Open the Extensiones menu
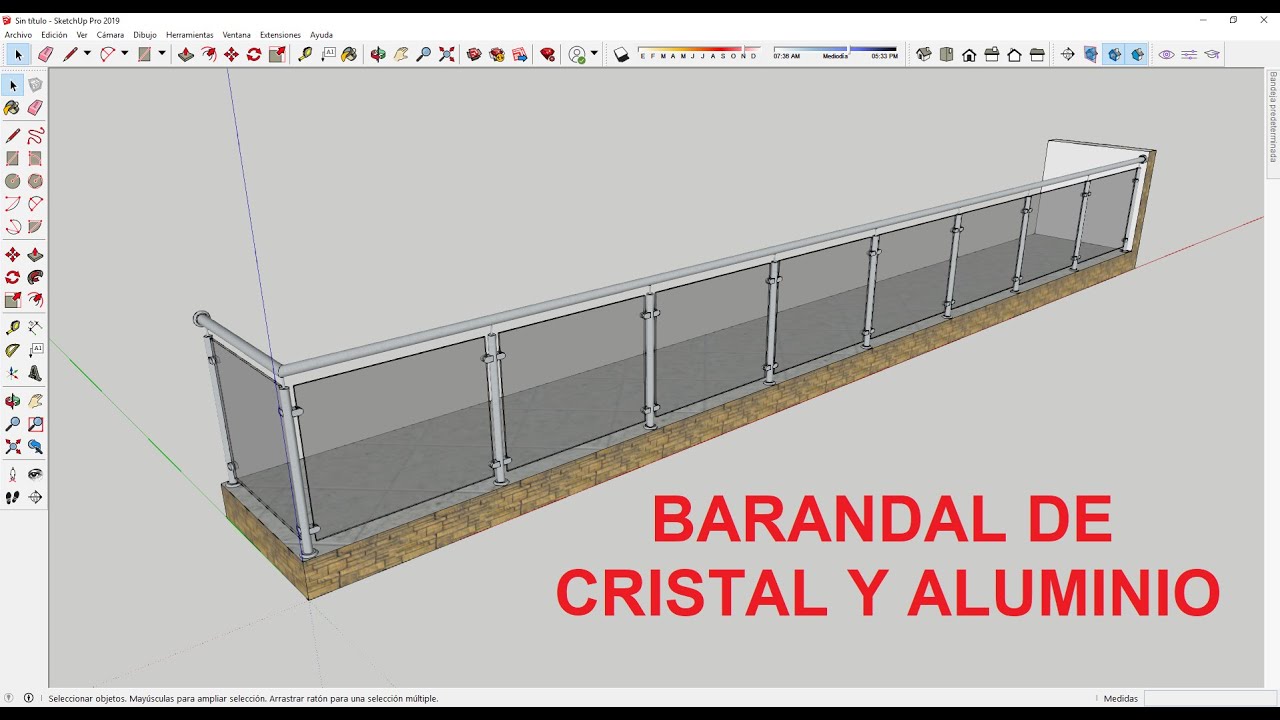The height and width of the screenshot is (720, 1280). pos(280,35)
